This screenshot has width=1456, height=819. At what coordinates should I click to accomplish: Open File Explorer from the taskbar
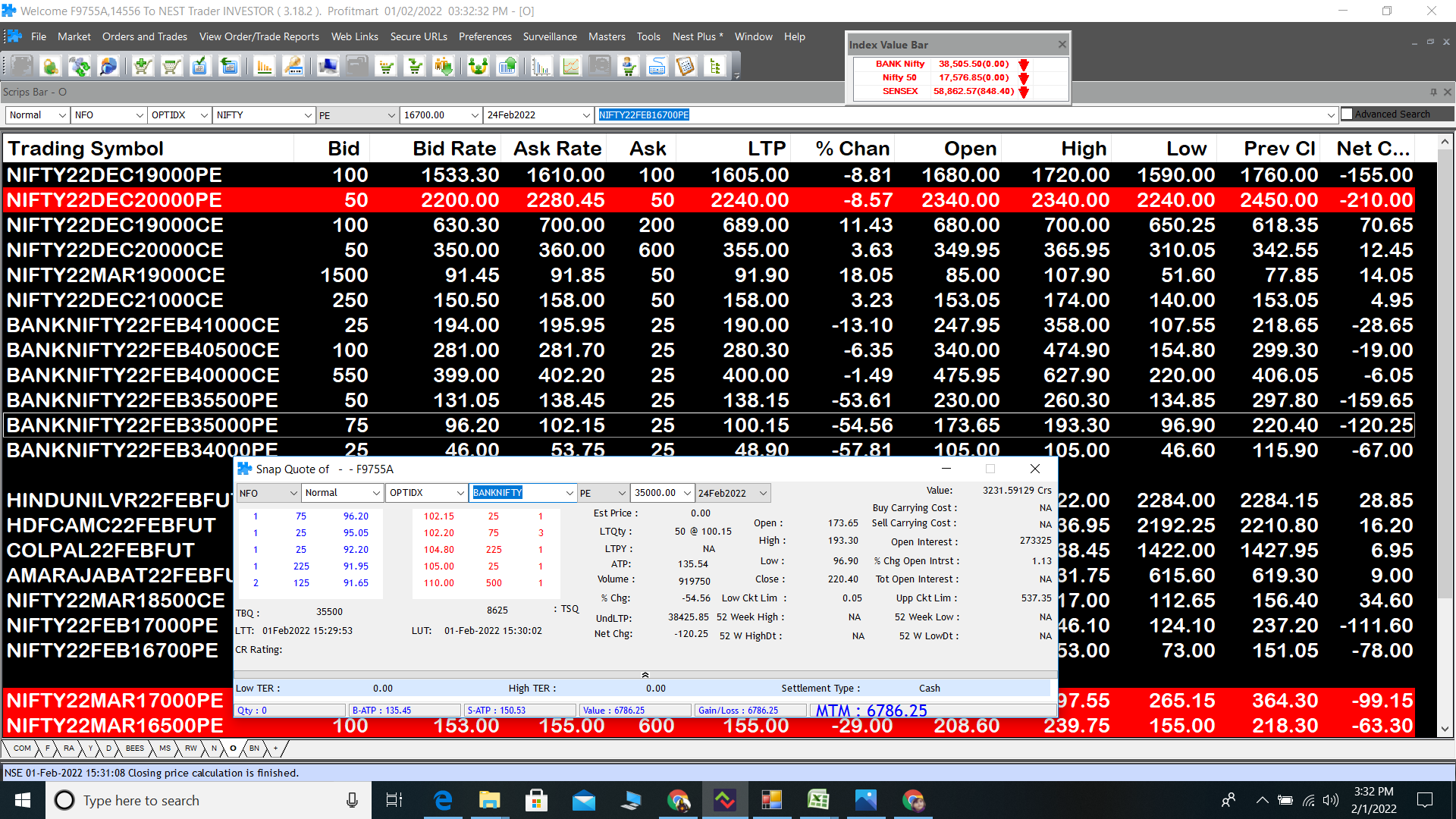489,800
